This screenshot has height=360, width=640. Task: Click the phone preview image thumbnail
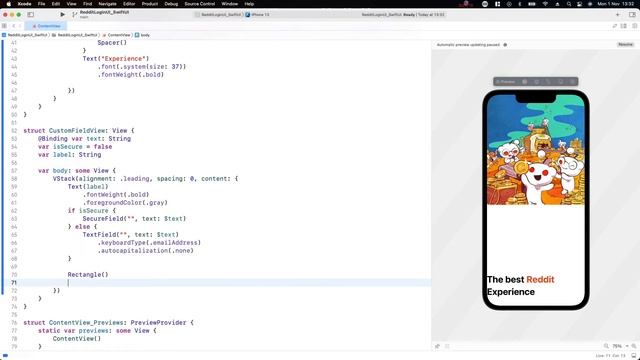point(536,150)
